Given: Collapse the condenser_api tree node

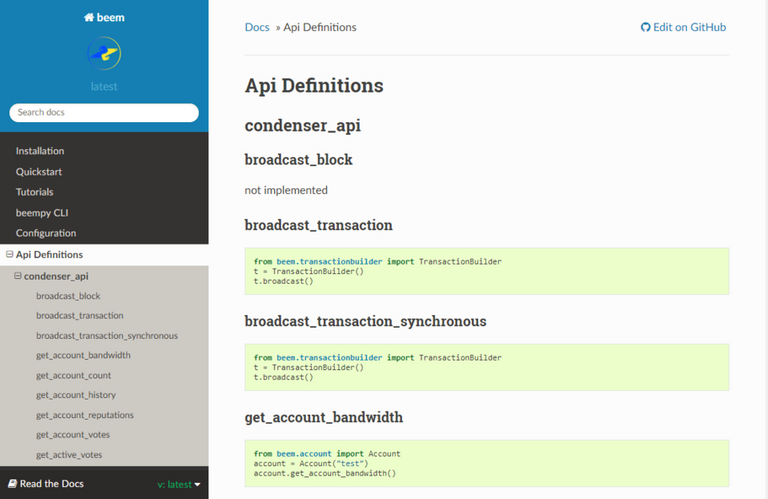Looking at the screenshot, I should 17,276.
